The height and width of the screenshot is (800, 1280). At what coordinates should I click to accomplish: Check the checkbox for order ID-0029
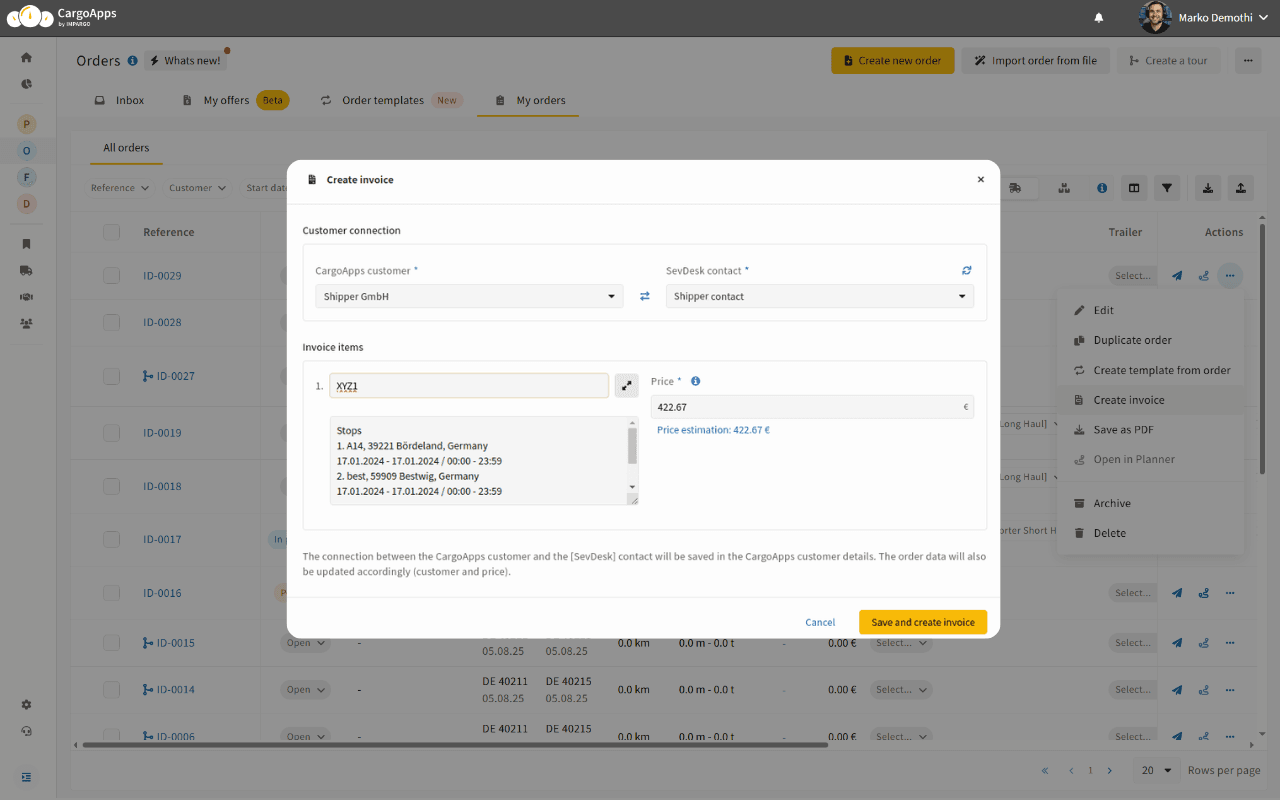click(111, 275)
